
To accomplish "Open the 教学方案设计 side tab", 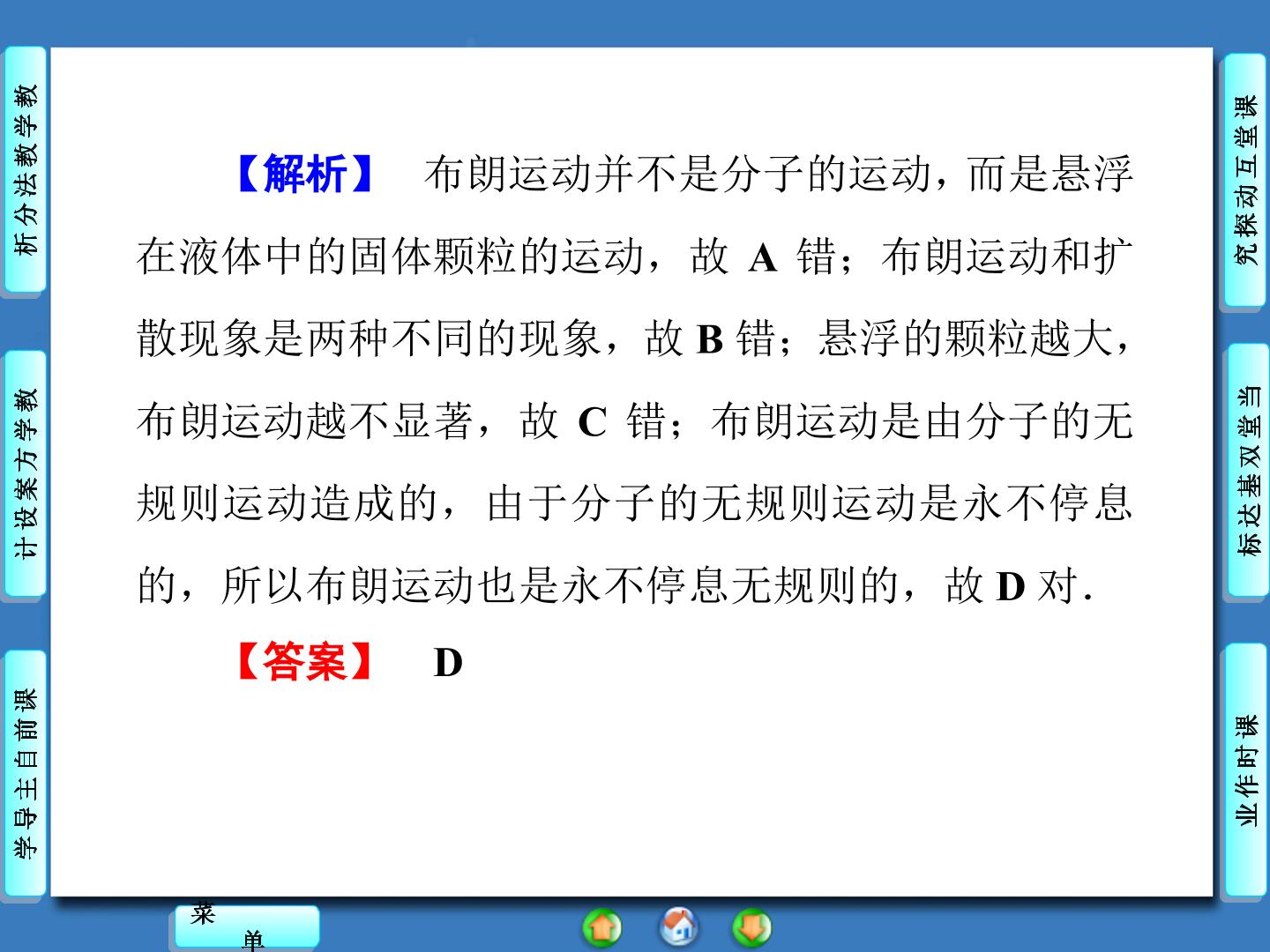I will tap(25, 472).
